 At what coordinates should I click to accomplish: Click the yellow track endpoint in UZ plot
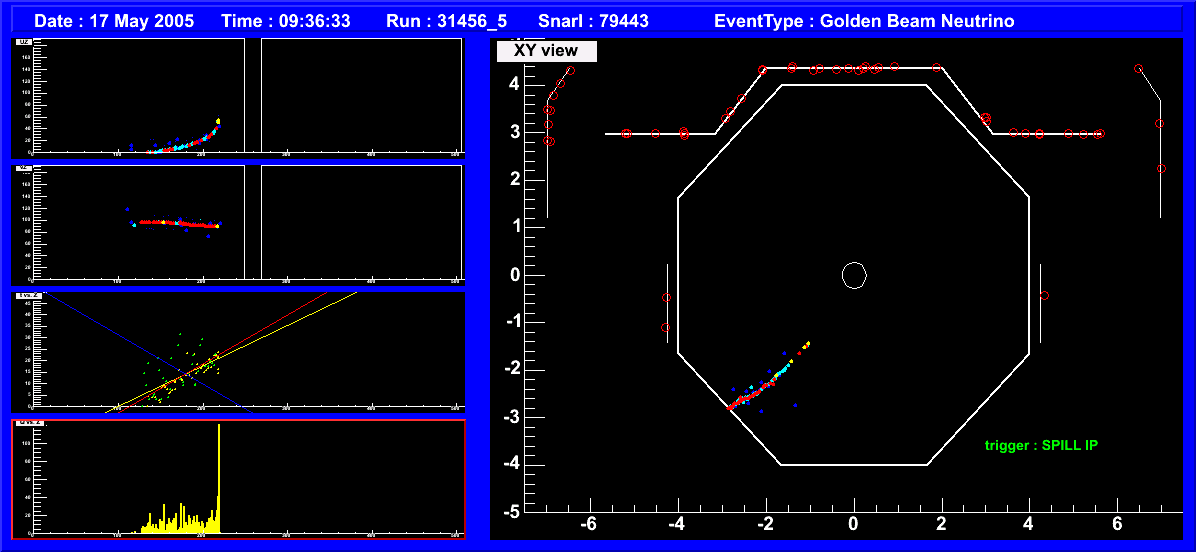coord(218,122)
